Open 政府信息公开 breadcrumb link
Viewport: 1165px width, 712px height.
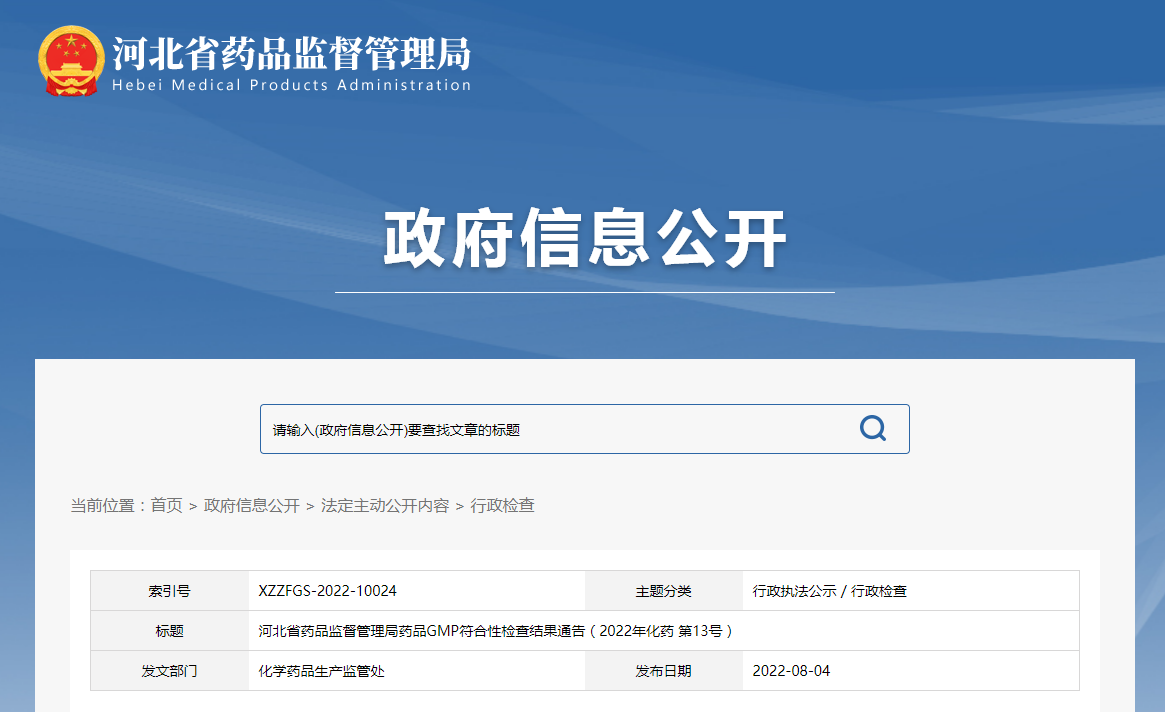coord(252,505)
